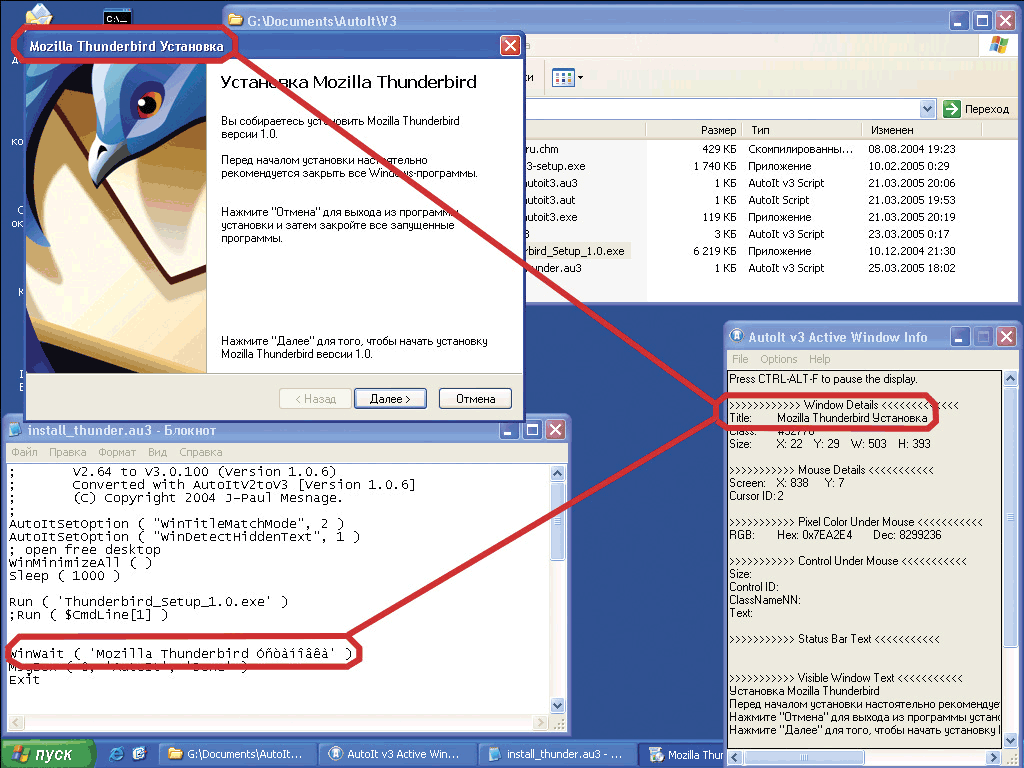1024x768 pixels.
Task: Click the Изменен column header in Explorer
Action: pyautogui.click(x=921, y=130)
